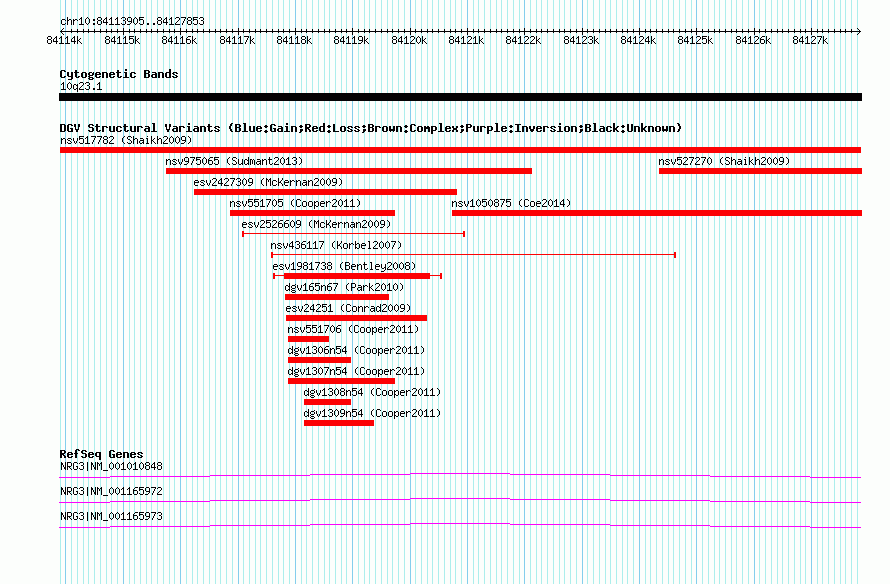Click the 84123k ruler mark
This screenshot has height=584, width=890.
(581, 40)
